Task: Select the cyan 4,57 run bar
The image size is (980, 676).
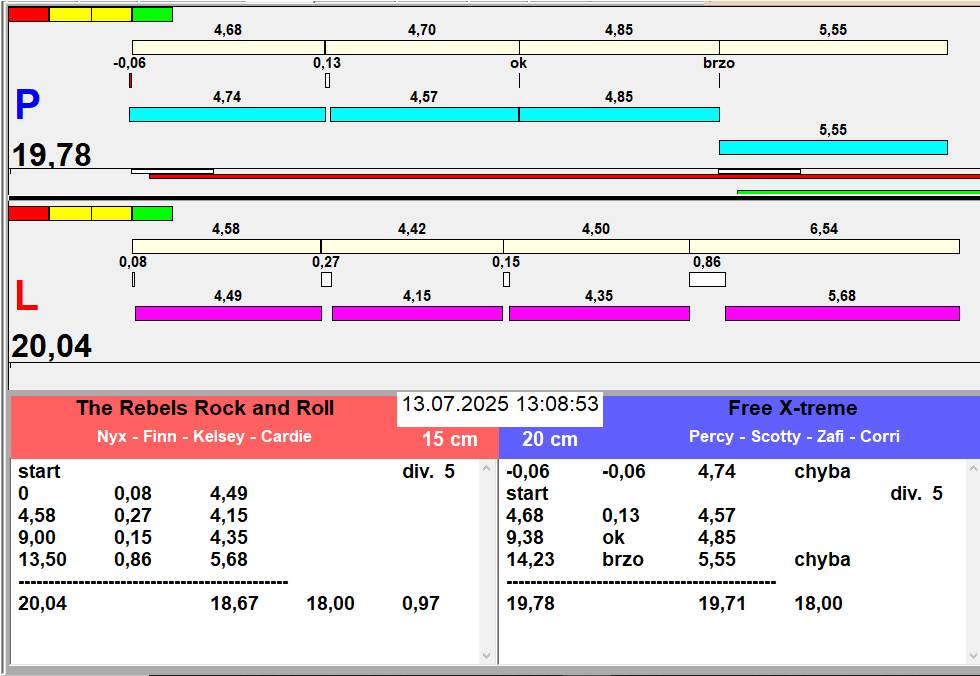Action: pos(424,114)
